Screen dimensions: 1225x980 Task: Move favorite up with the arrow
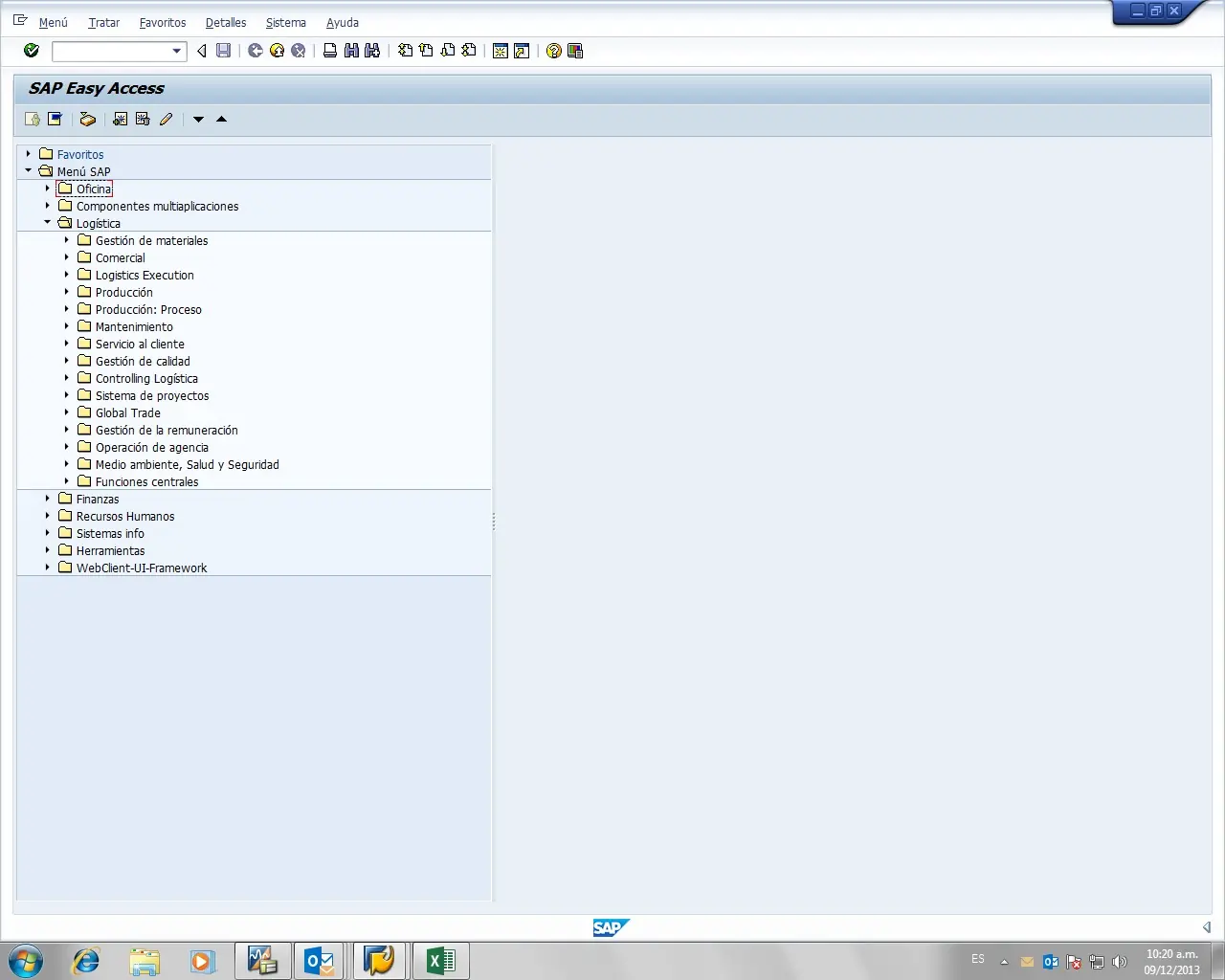221,120
